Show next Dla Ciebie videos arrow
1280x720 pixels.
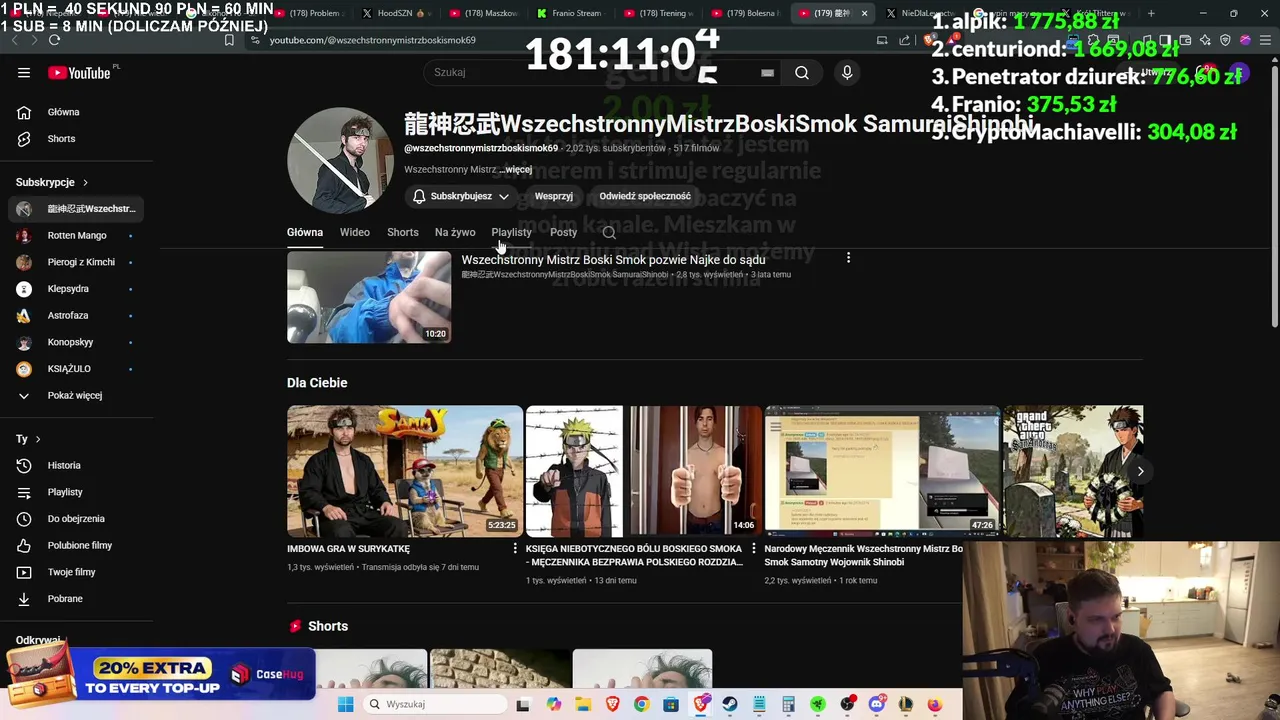[x=1140, y=471]
